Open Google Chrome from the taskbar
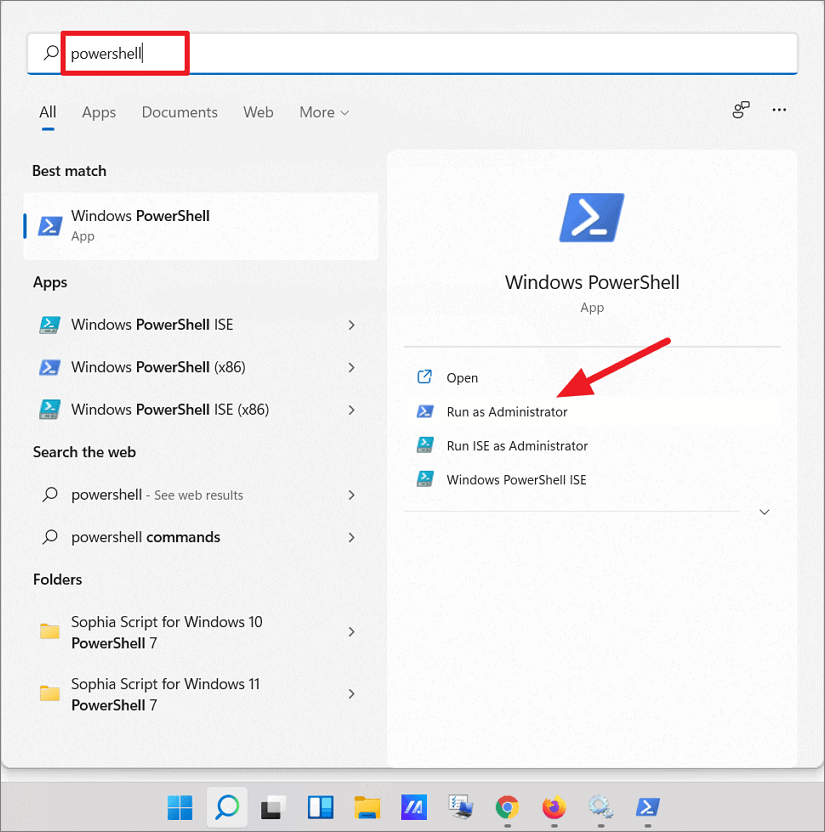Screen dimensions: 825x832 [x=507, y=808]
